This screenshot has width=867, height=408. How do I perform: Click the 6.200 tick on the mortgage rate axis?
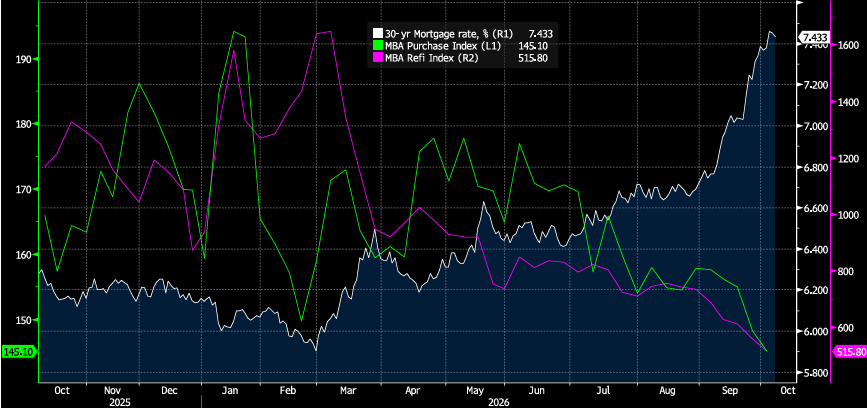pos(814,291)
